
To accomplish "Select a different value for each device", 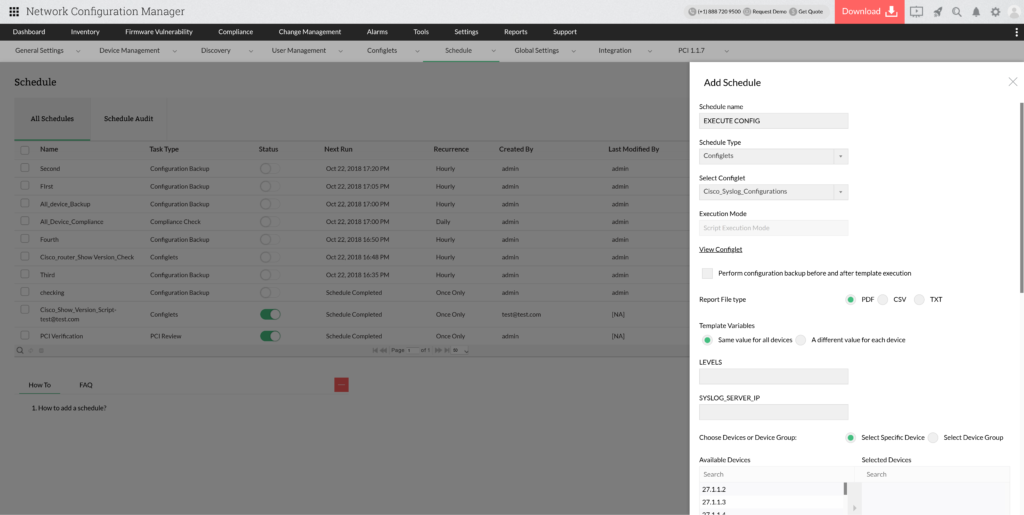I will (x=801, y=340).
